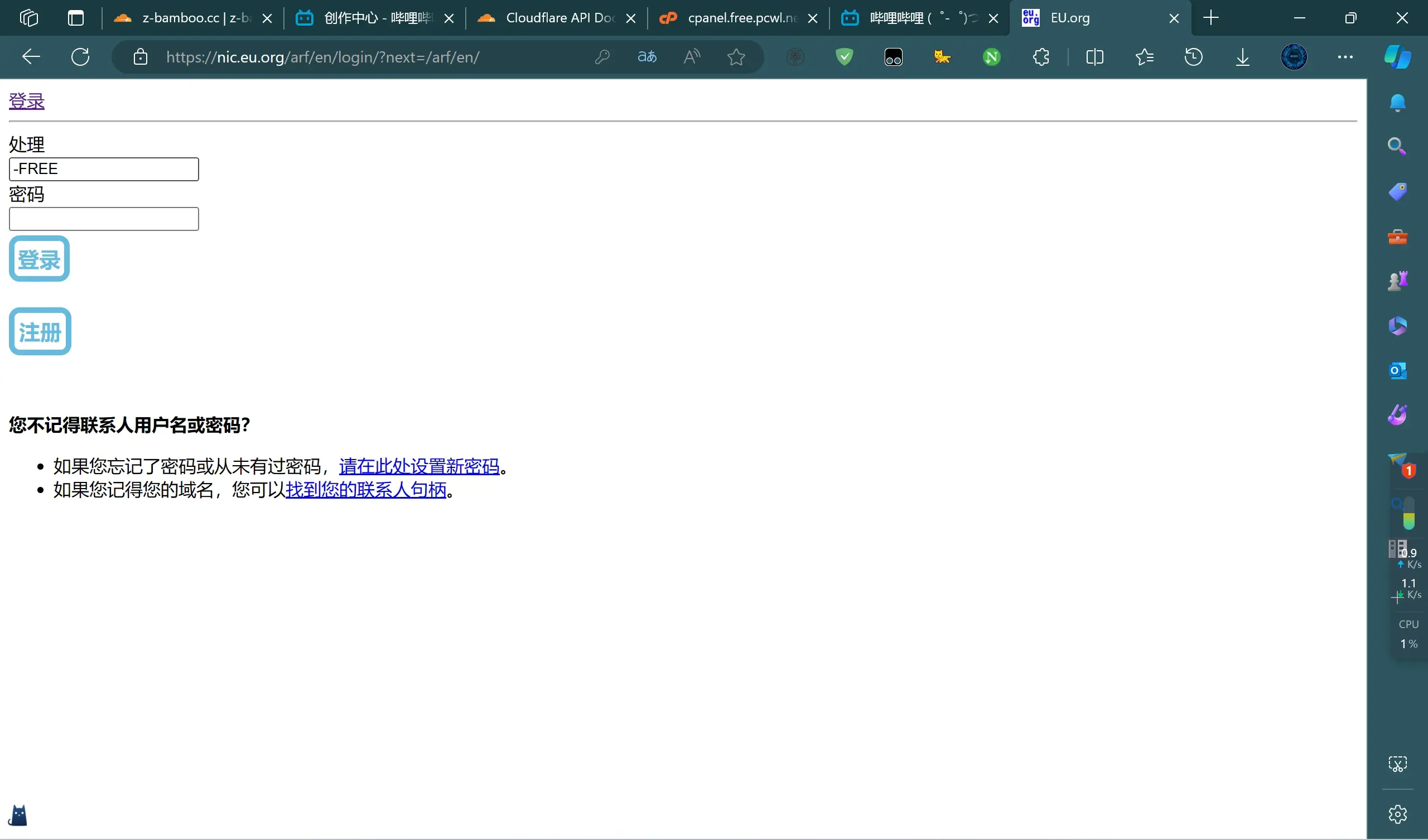Open the green shield ad-blocker extension

tap(845, 57)
